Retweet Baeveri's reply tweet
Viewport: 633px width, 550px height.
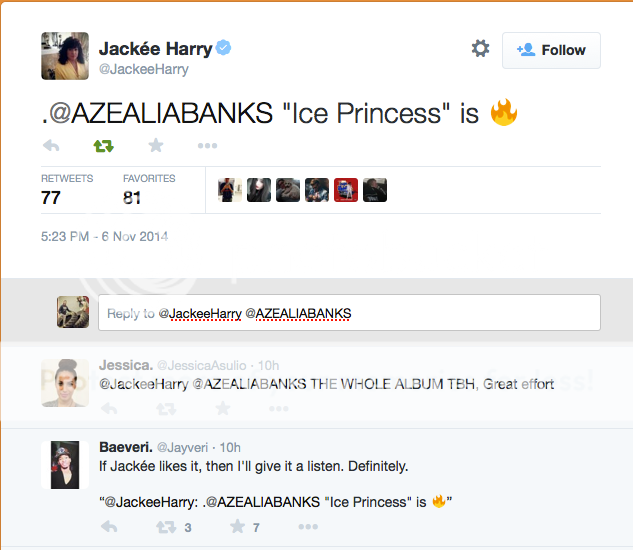[x=166, y=527]
